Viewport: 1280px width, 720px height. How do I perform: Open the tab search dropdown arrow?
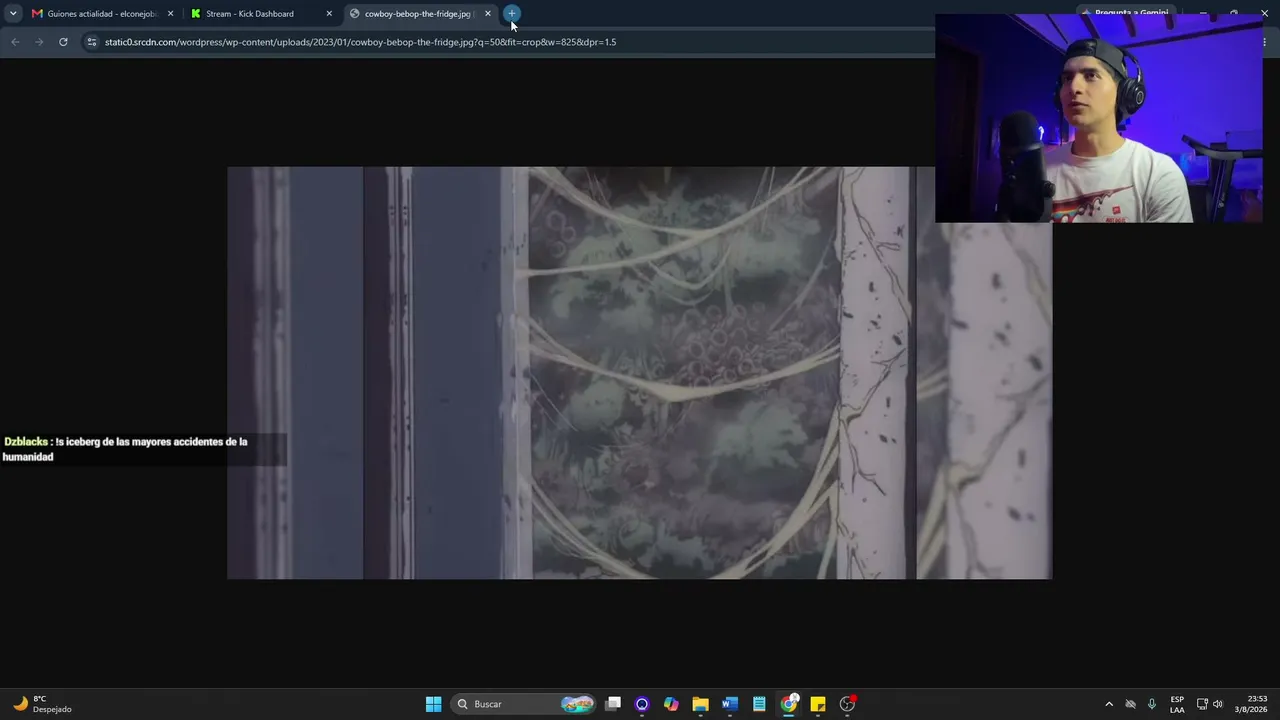click(13, 14)
